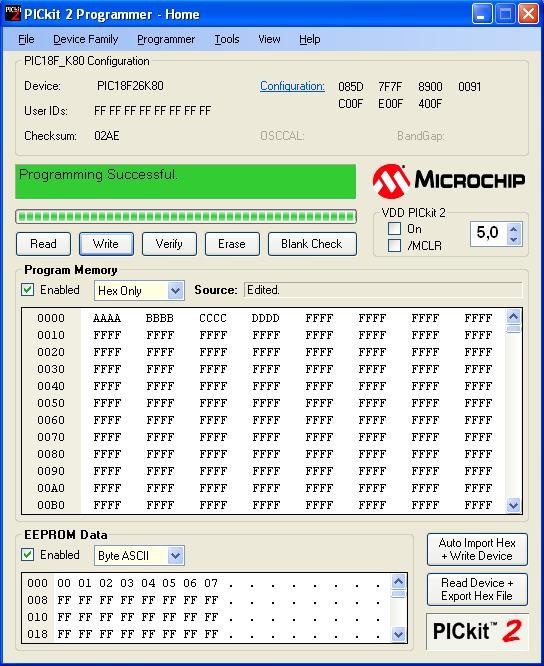
Task: Click configuration word 085D
Action: point(351,87)
